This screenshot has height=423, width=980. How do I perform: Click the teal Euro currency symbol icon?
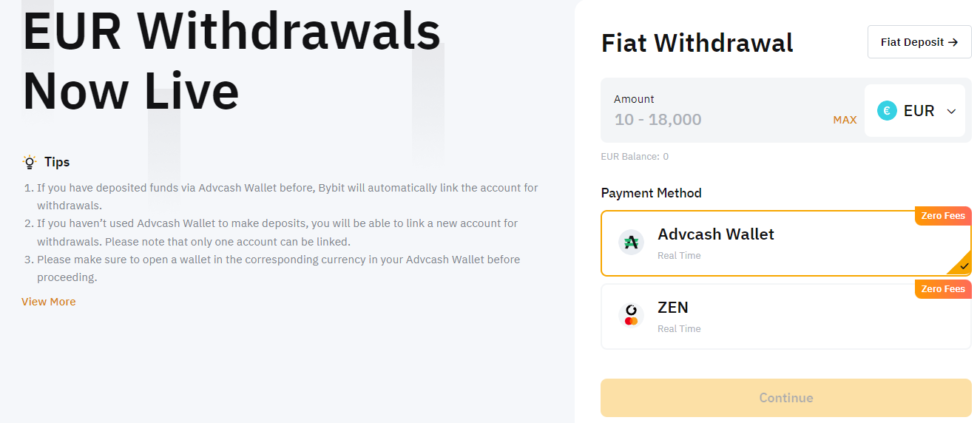[x=887, y=111]
